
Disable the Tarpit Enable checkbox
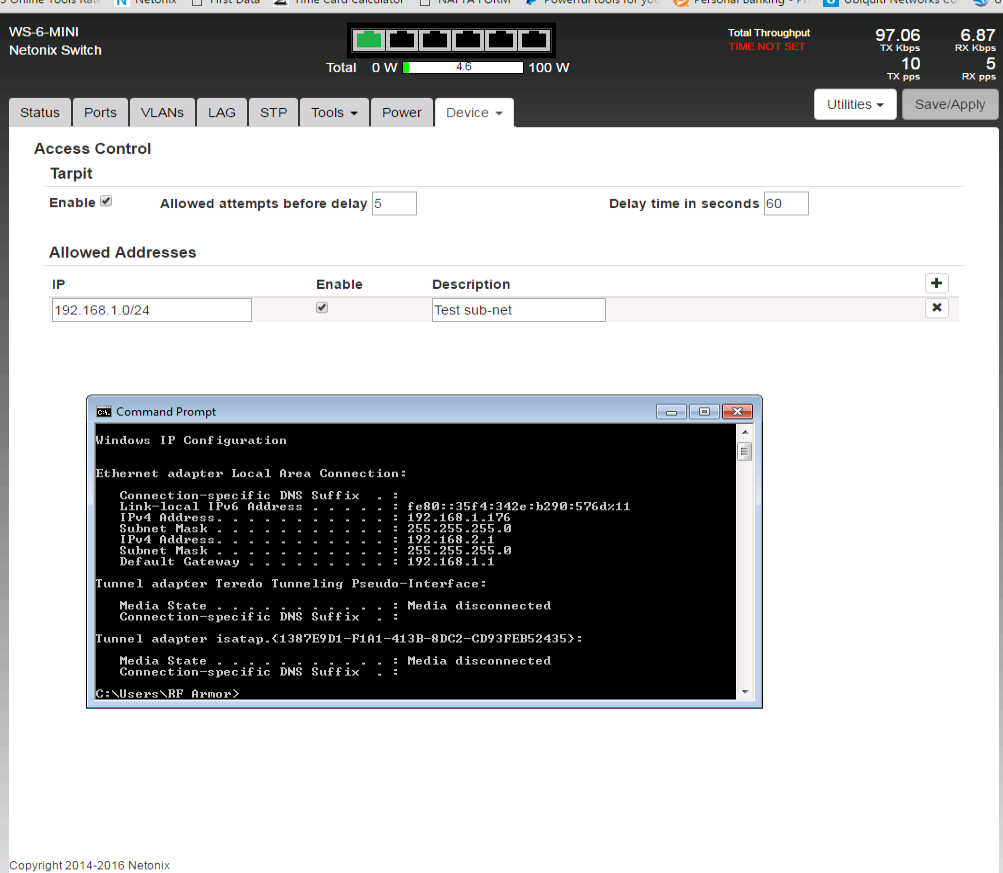coord(106,202)
